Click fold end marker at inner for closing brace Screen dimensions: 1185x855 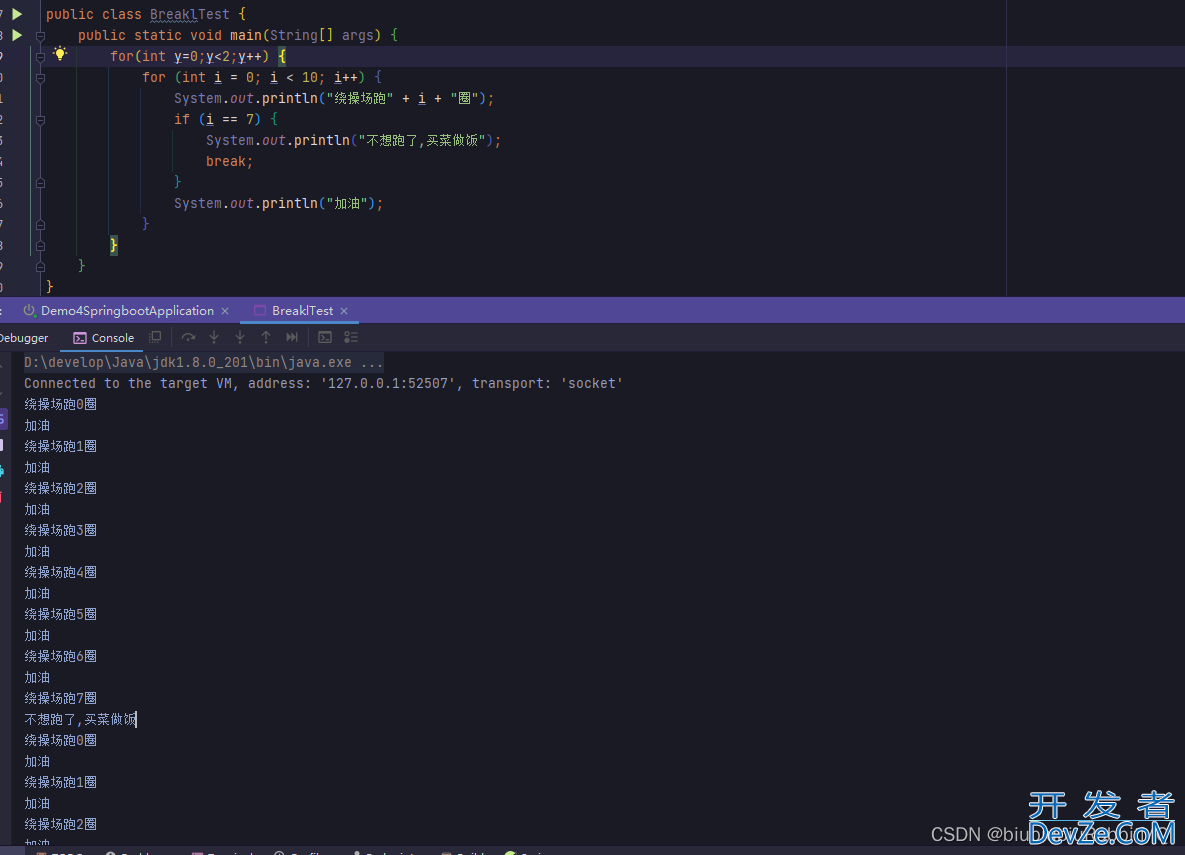point(41,225)
